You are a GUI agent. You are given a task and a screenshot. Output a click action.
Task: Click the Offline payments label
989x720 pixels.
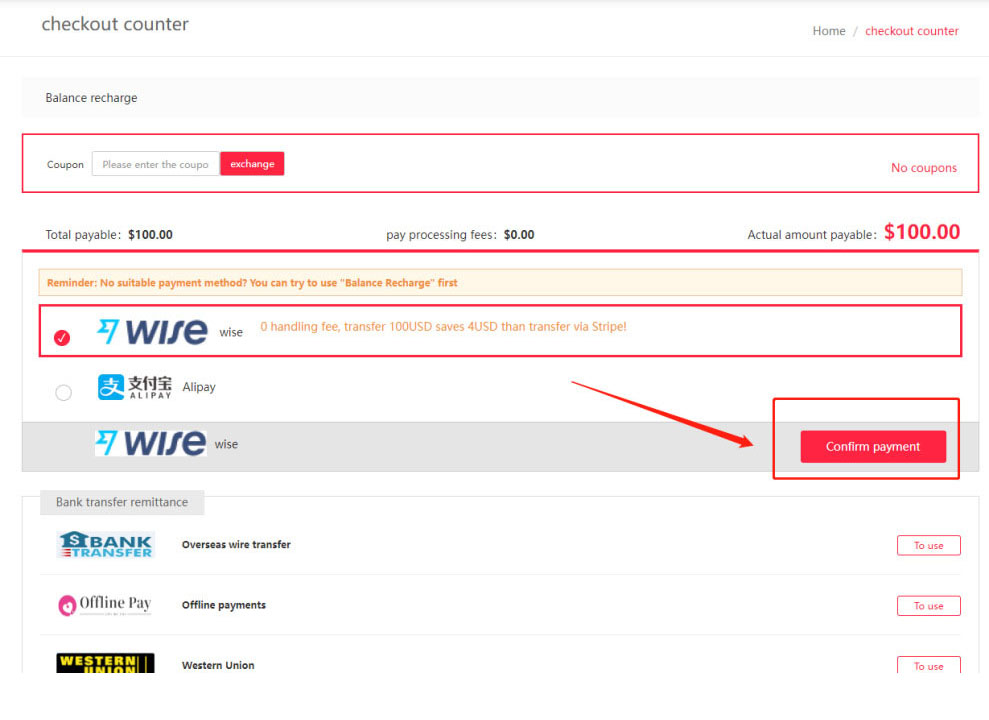(223, 605)
